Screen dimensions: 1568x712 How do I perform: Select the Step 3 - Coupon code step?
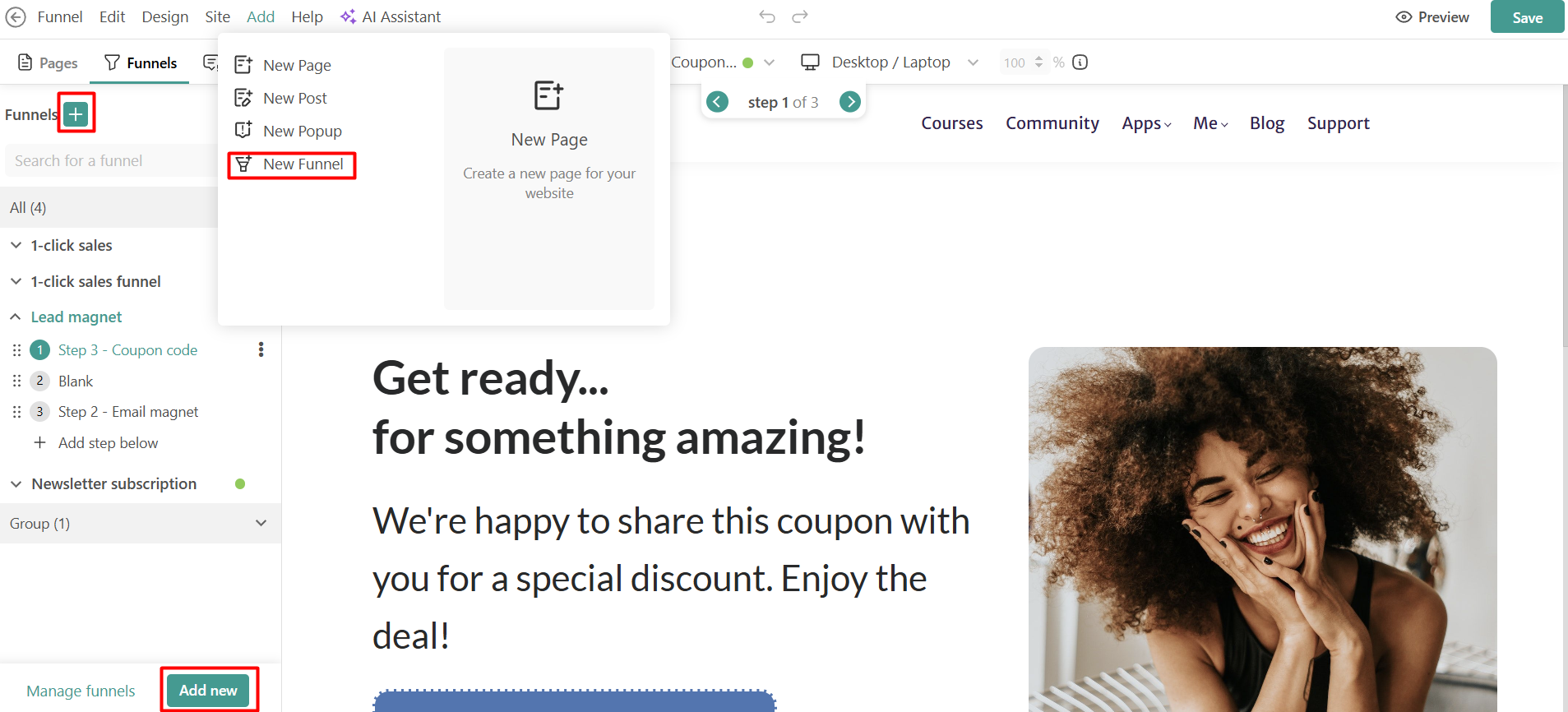(x=127, y=350)
